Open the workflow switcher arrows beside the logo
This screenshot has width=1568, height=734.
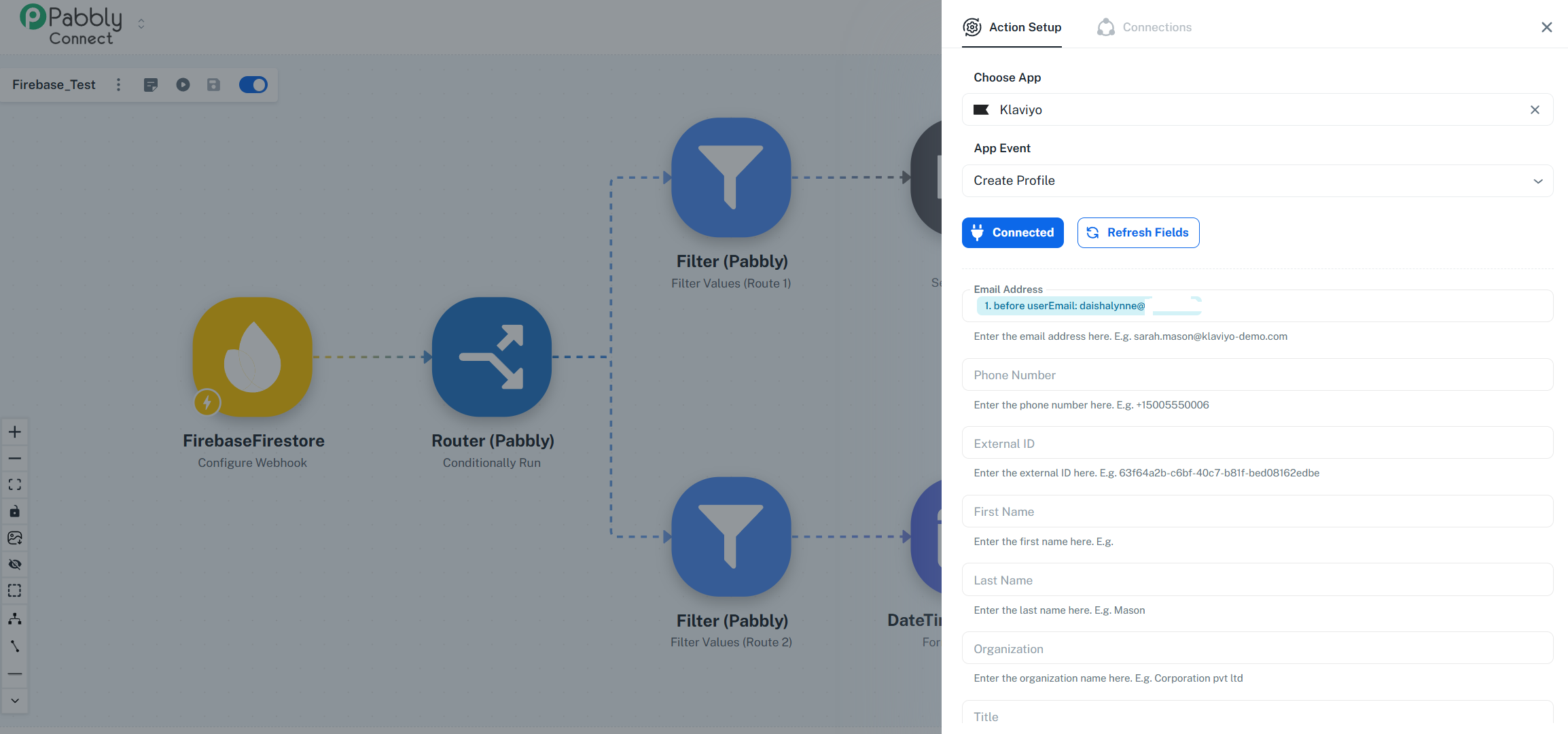pyautogui.click(x=141, y=24)
